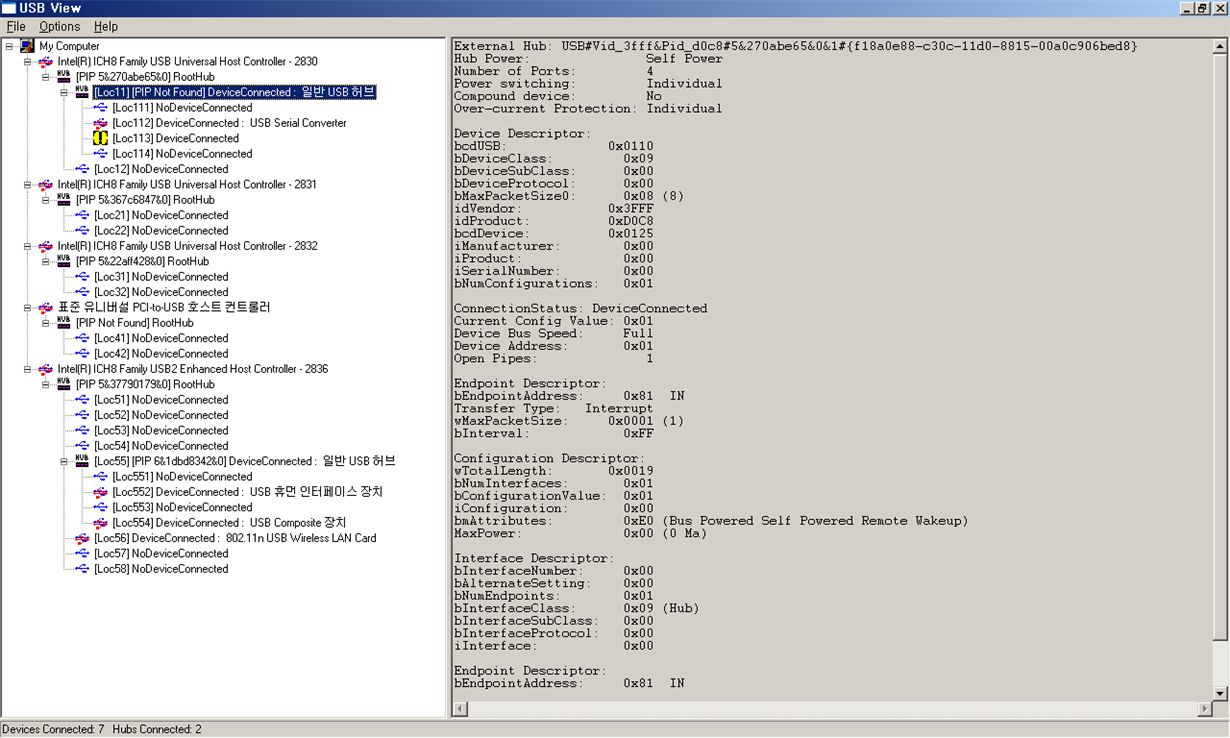Click the hub icon of the Loc11 entry
This screenshot has width=1230, height=738.
82,92
